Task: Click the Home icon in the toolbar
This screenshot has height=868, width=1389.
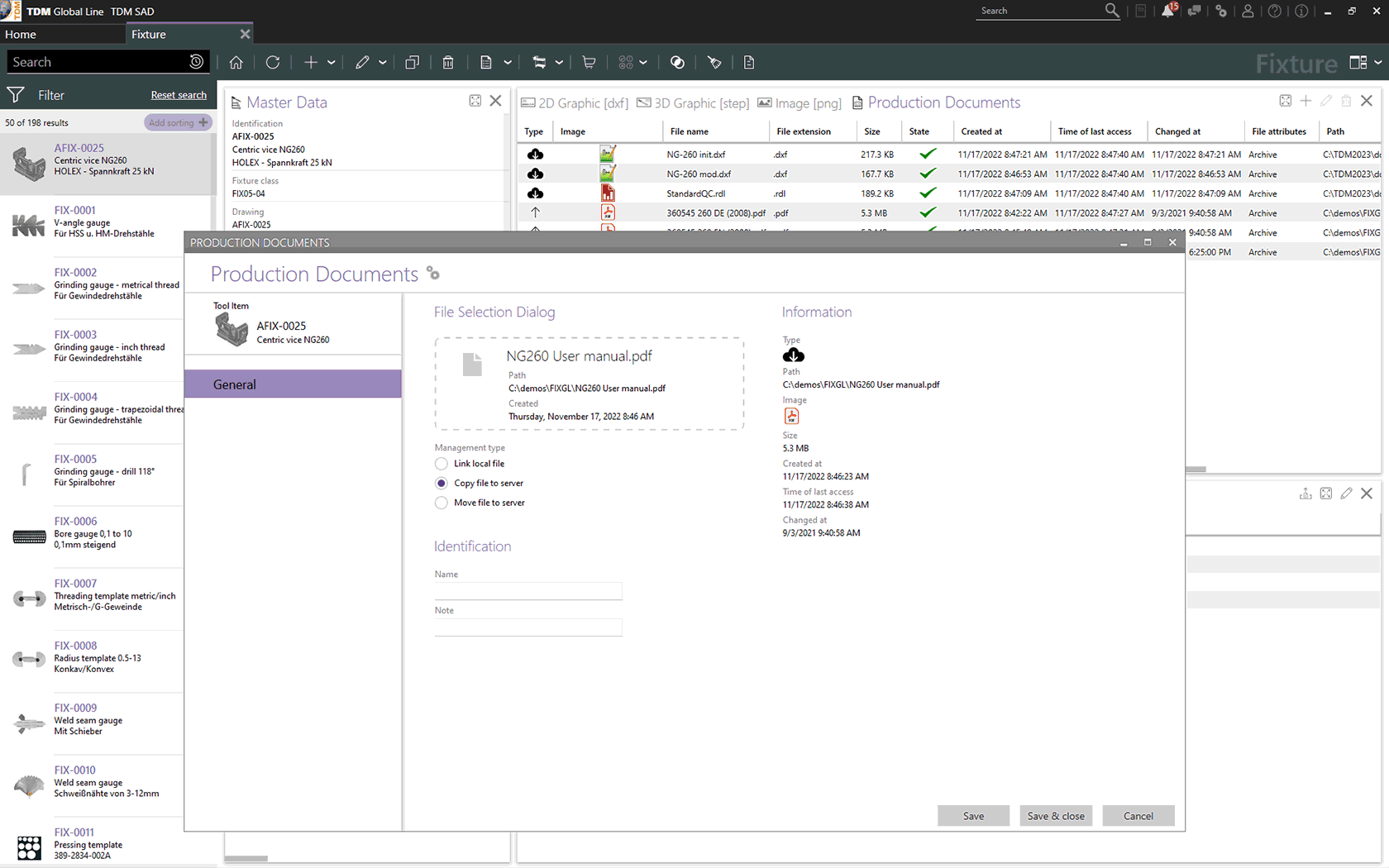Action: click(236, 62)
